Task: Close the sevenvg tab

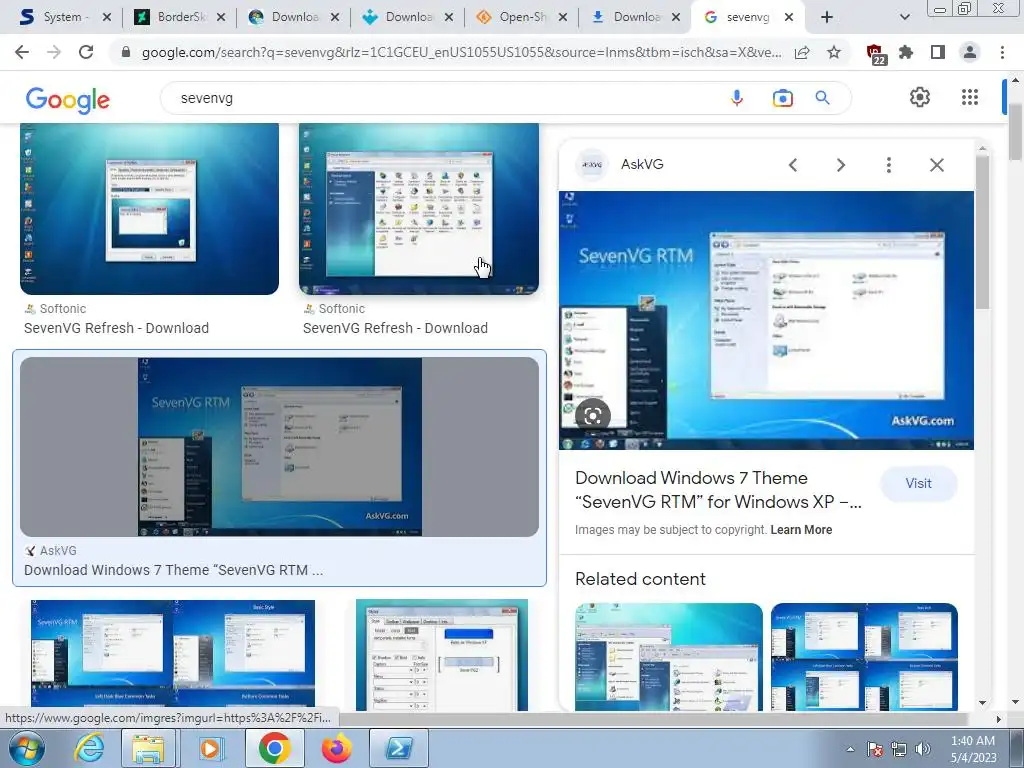Action: click(789, 17)
